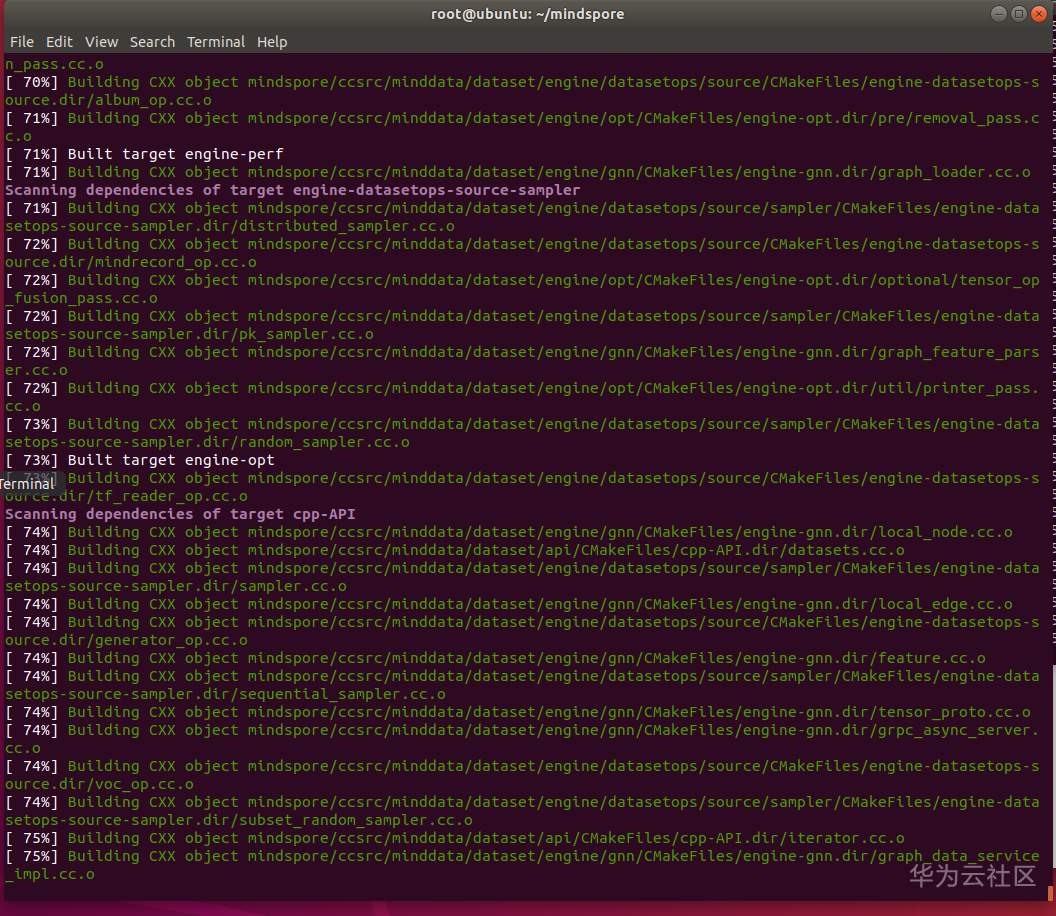Screen dimensions: 1056x916
Task: Click the 'Built target engine-opt' line
Action: pyautogui.click(x=140, y=460)
